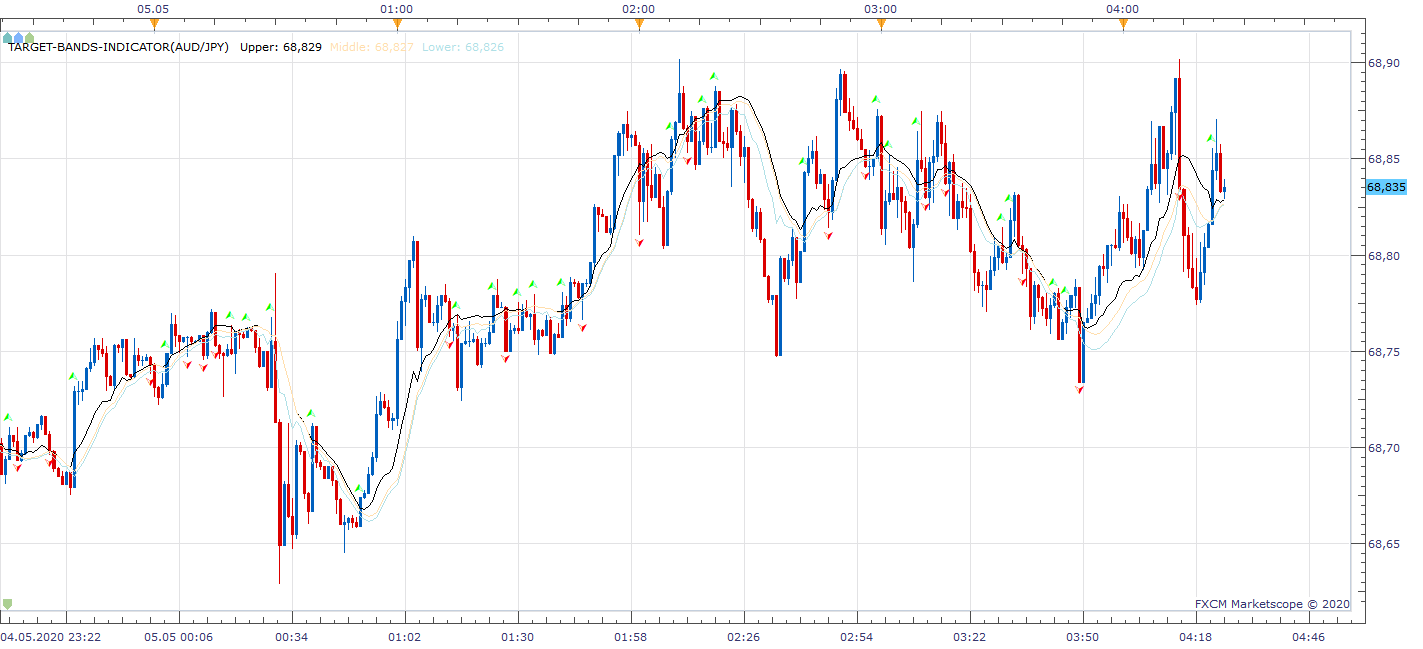
Task: Click the 68,80 price axis label
Action: (1382, 256)
